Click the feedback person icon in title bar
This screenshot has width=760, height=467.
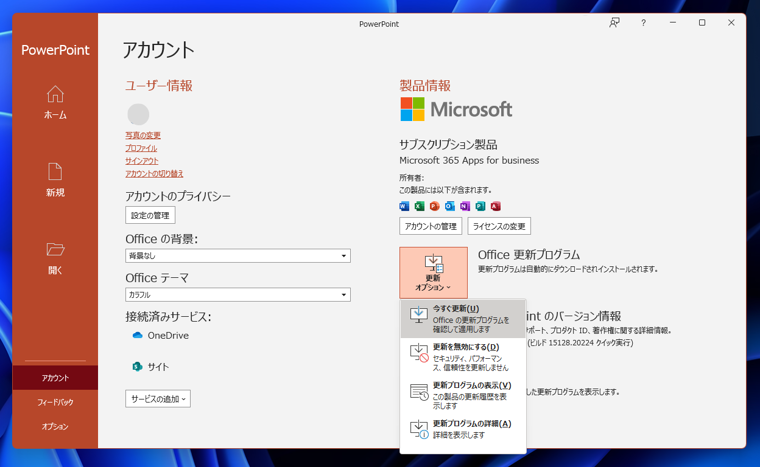click(x=614, y=23)
